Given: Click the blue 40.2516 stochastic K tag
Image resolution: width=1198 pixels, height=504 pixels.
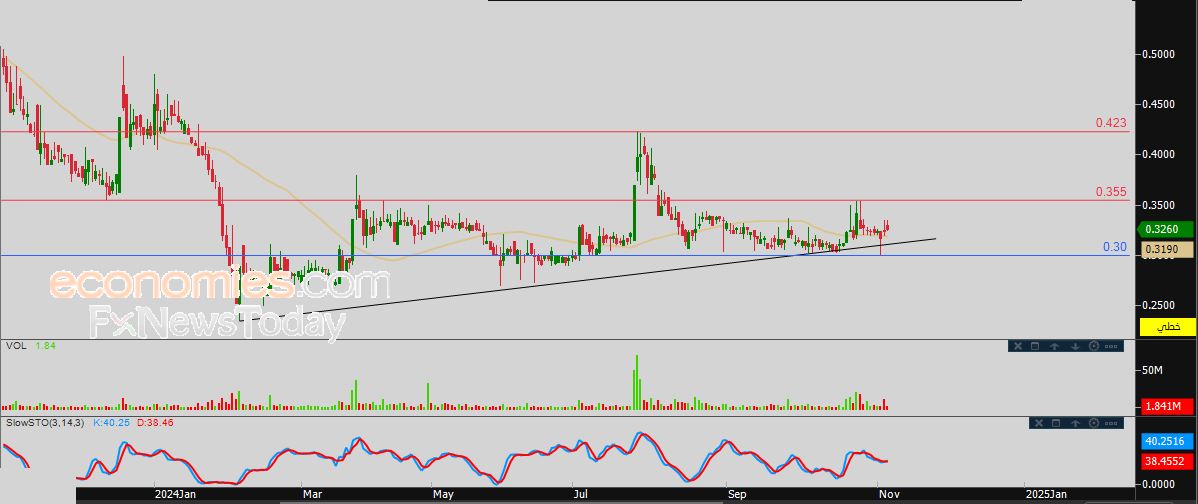Looking at the screenshot, I should 1167,441.
